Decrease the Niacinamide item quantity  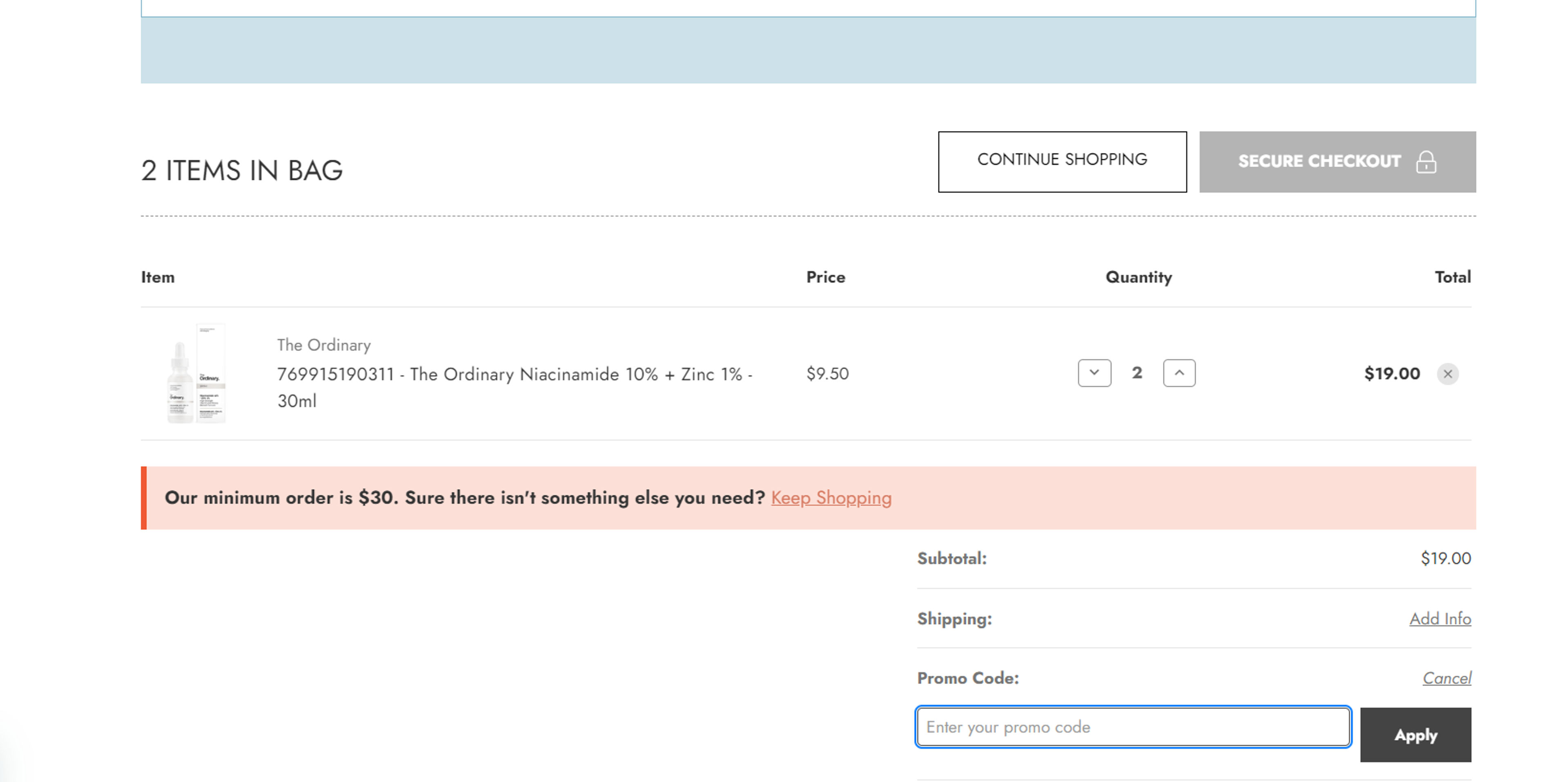[1094, 373]
